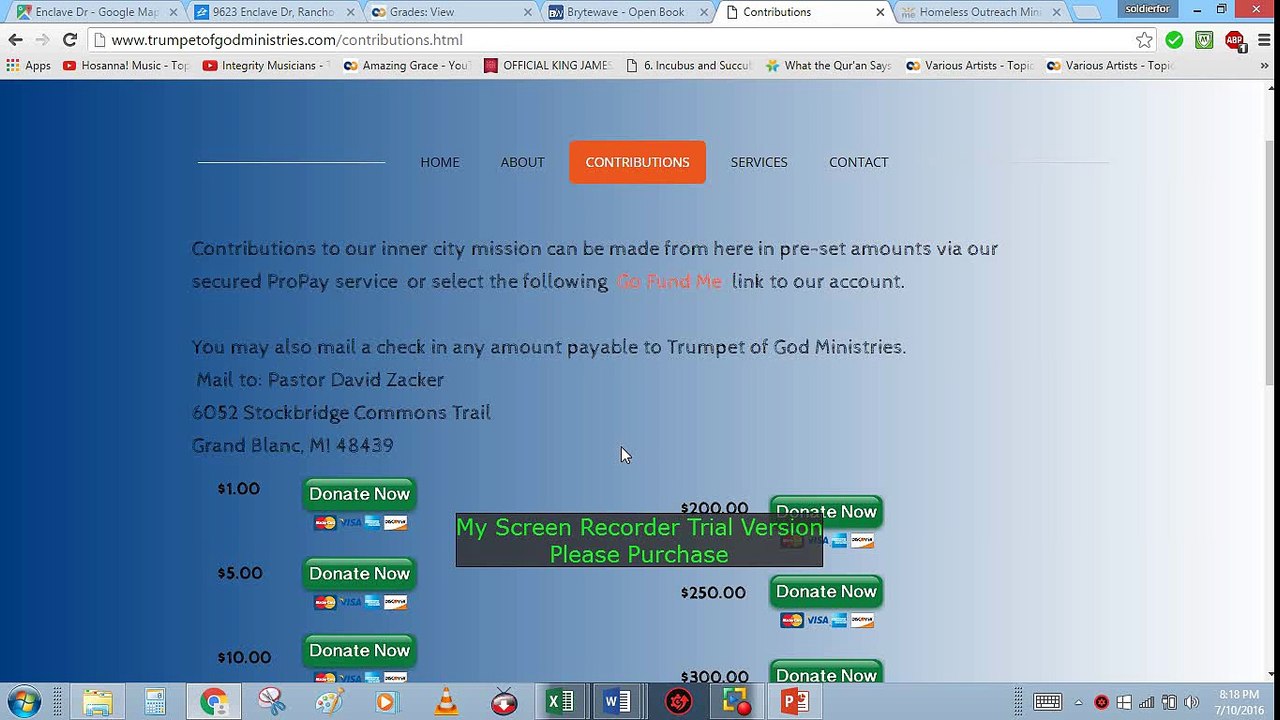
Task: Open SERVICES in the site navigation
Action: (759, 162)
